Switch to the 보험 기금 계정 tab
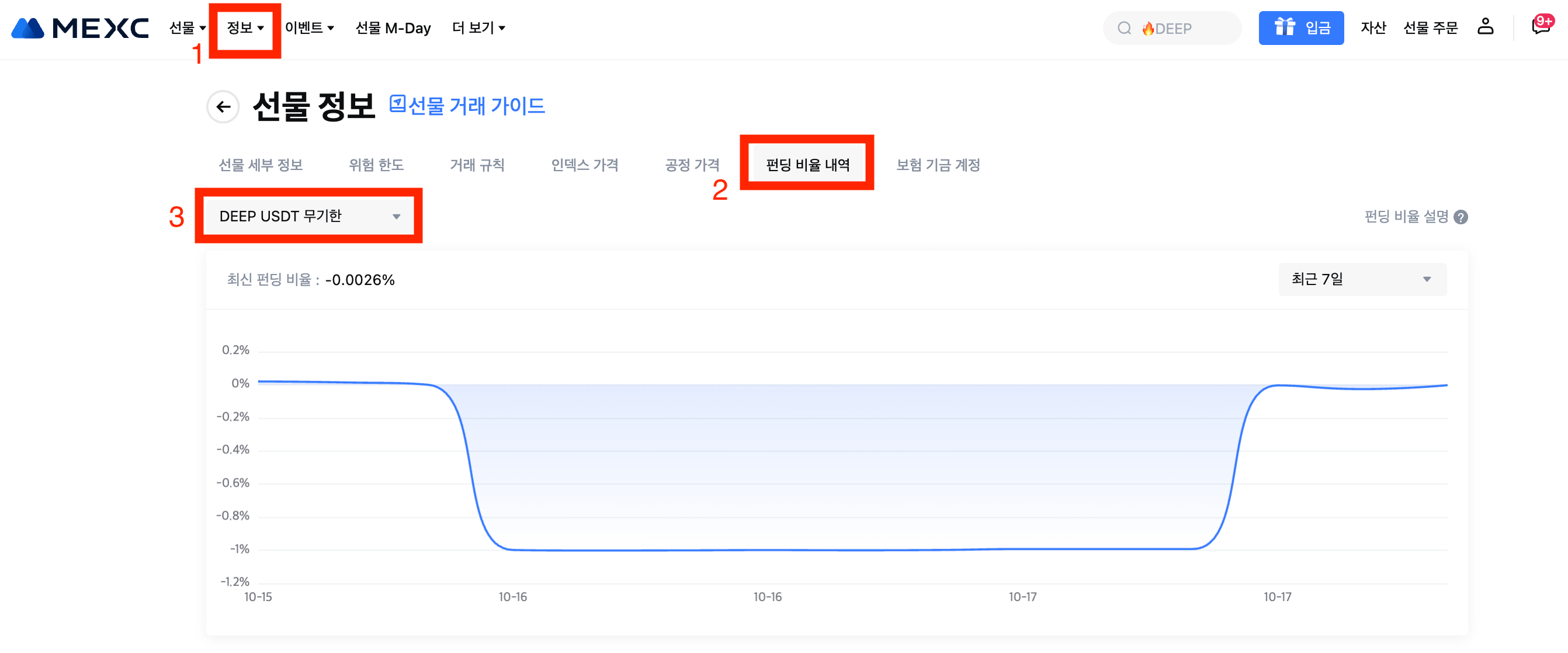This screenshot has height=653, width=1568. click(938, 165)
